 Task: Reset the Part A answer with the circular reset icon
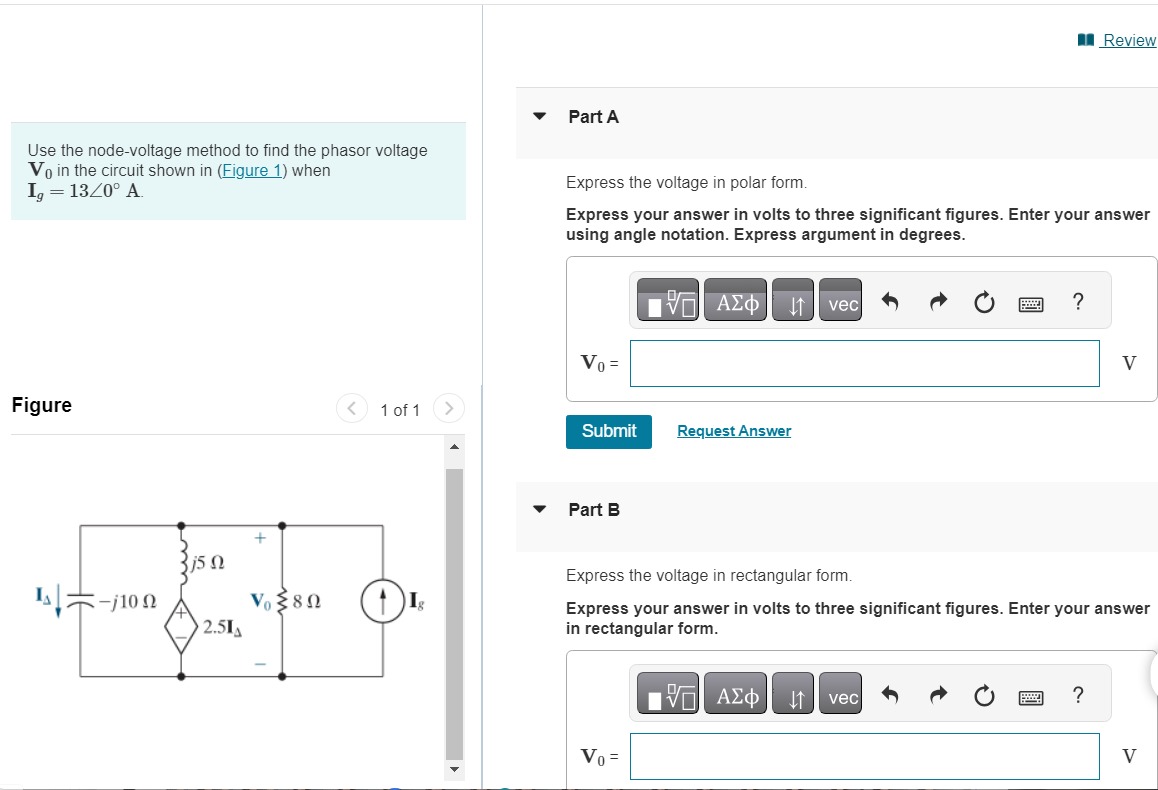pos(984,300)
